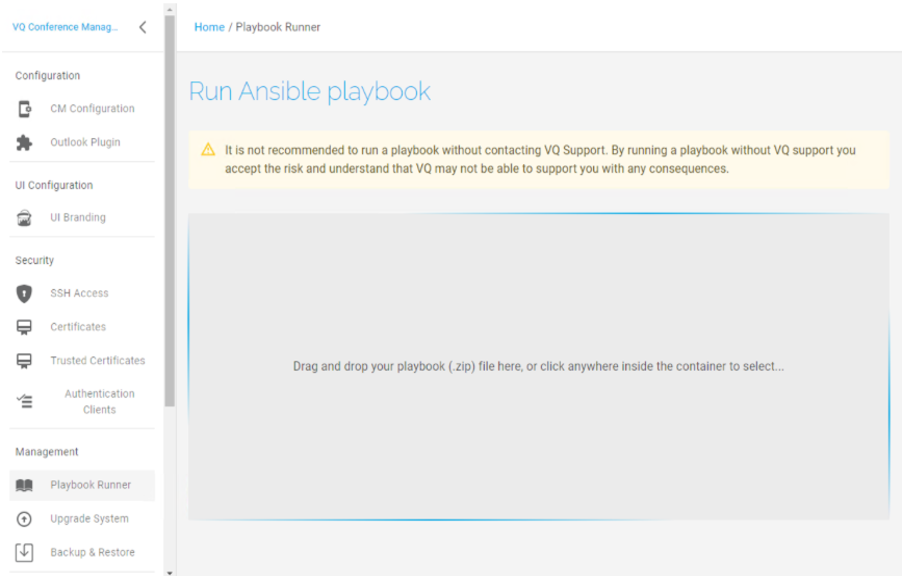The height and width of the screenshot is (576, 902).
Task: Click the Outlook Plugin puzzle piece icon
Action: pyautogui.click(x=24, y=142)
